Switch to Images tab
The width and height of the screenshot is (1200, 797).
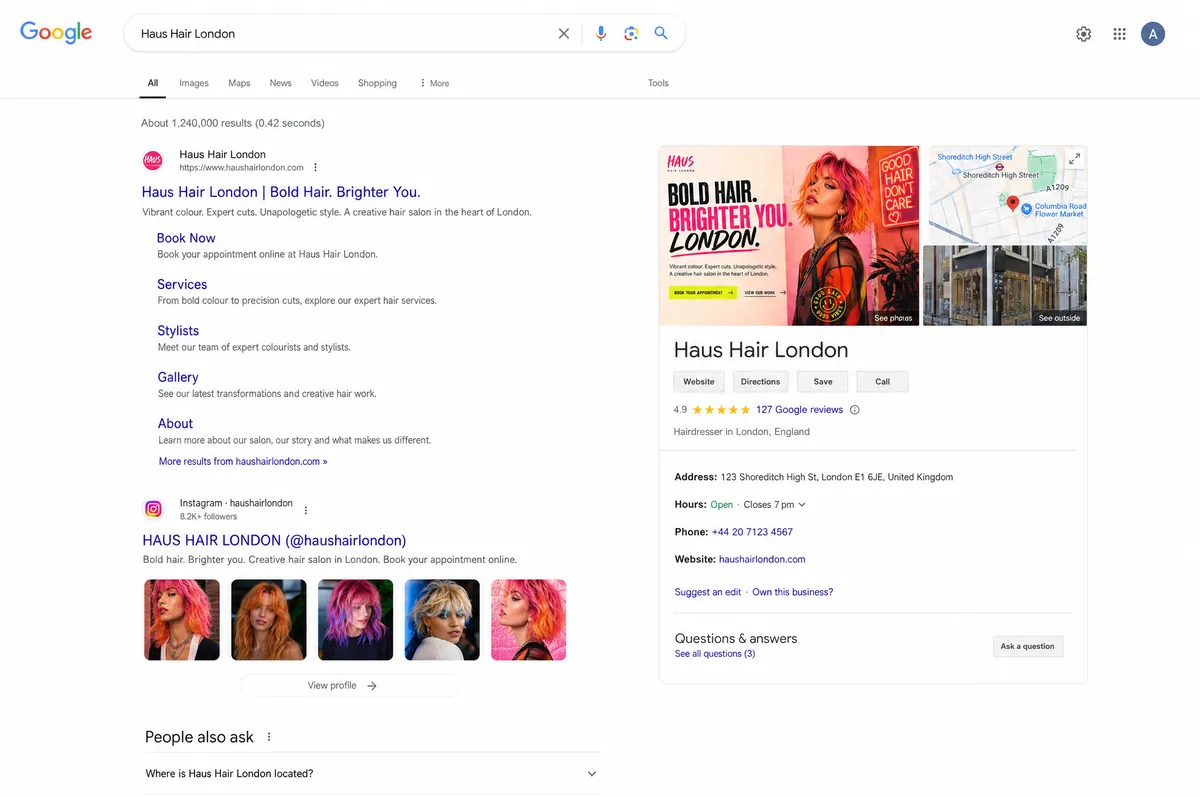pos(194,83)
